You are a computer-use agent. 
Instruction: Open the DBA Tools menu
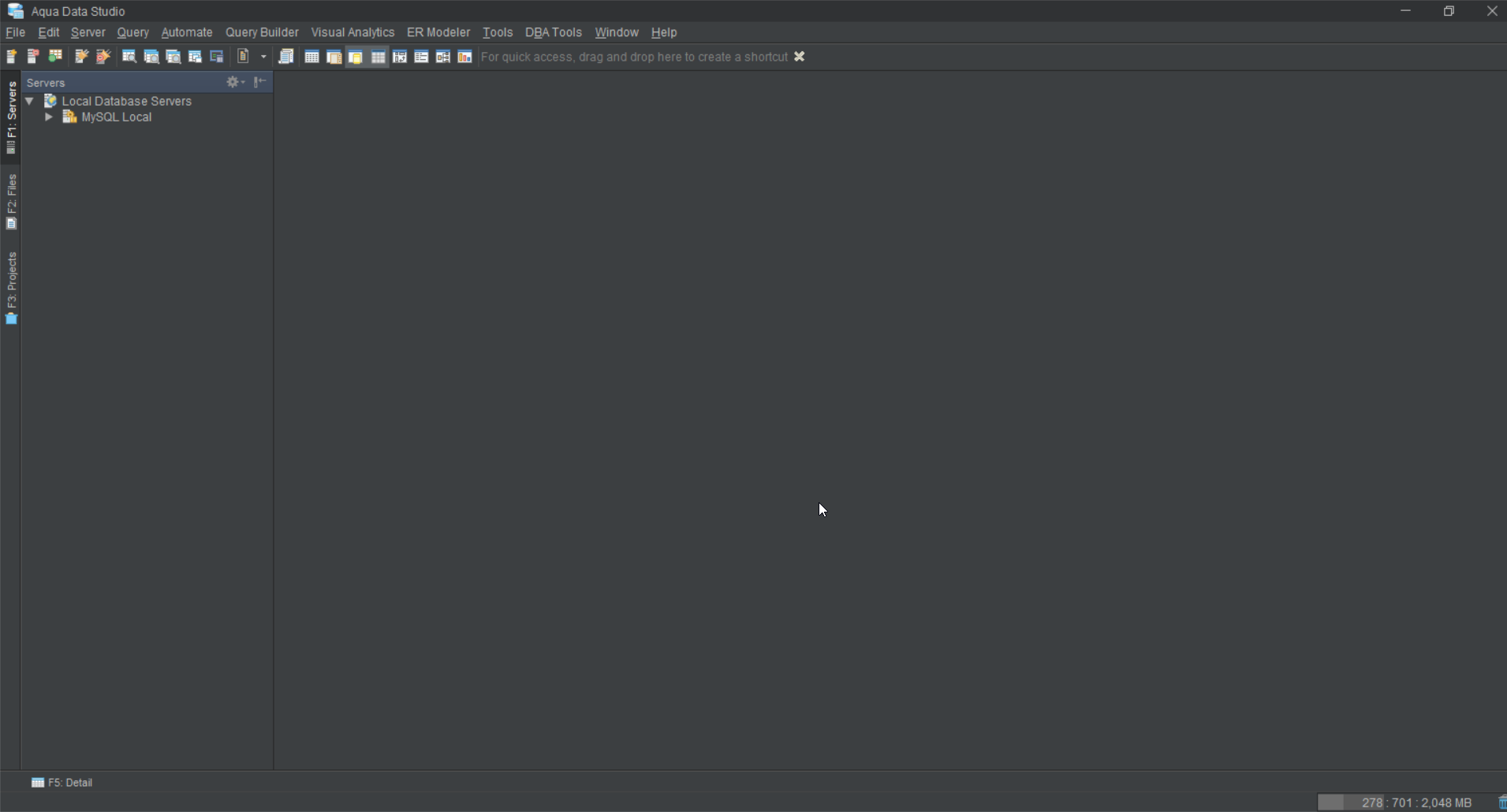[553, 32]
